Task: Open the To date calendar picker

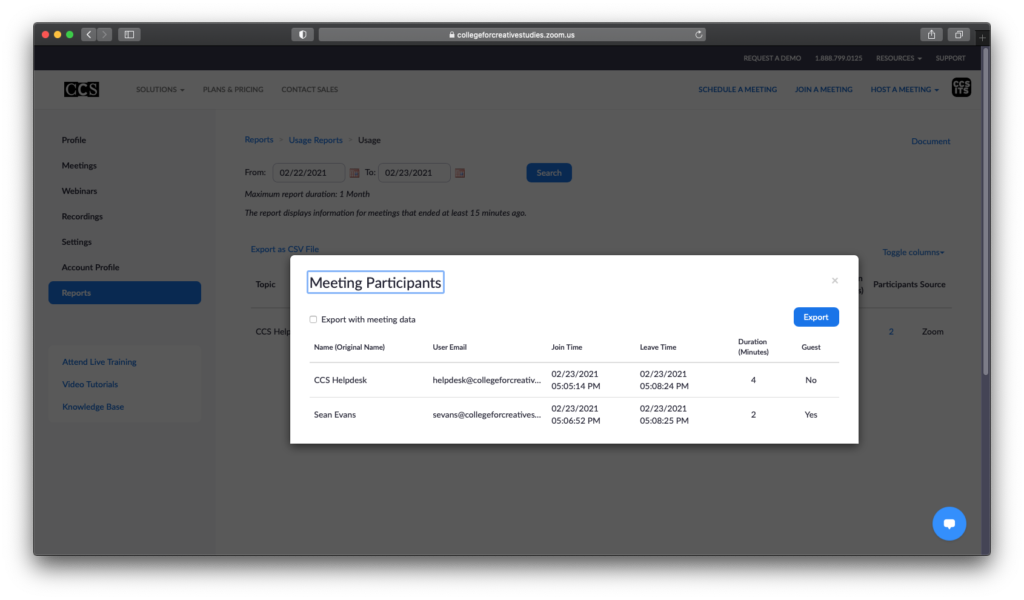Action: tap(460, 173)
